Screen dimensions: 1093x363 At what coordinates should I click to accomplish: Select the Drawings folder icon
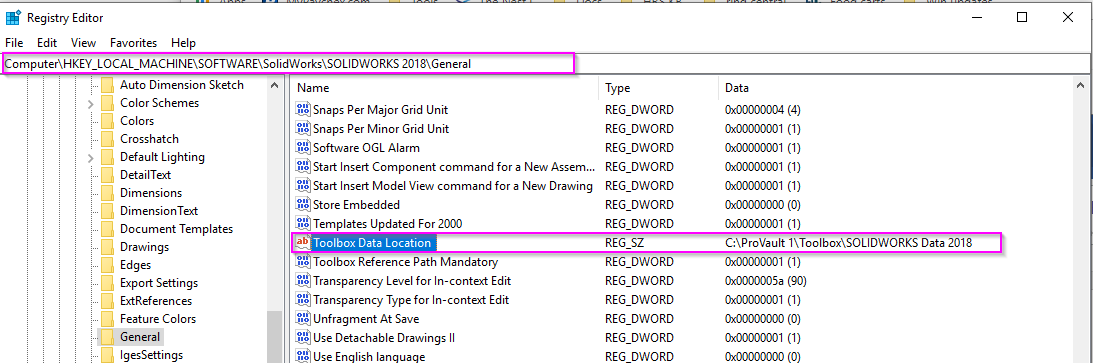click(107, 247)
